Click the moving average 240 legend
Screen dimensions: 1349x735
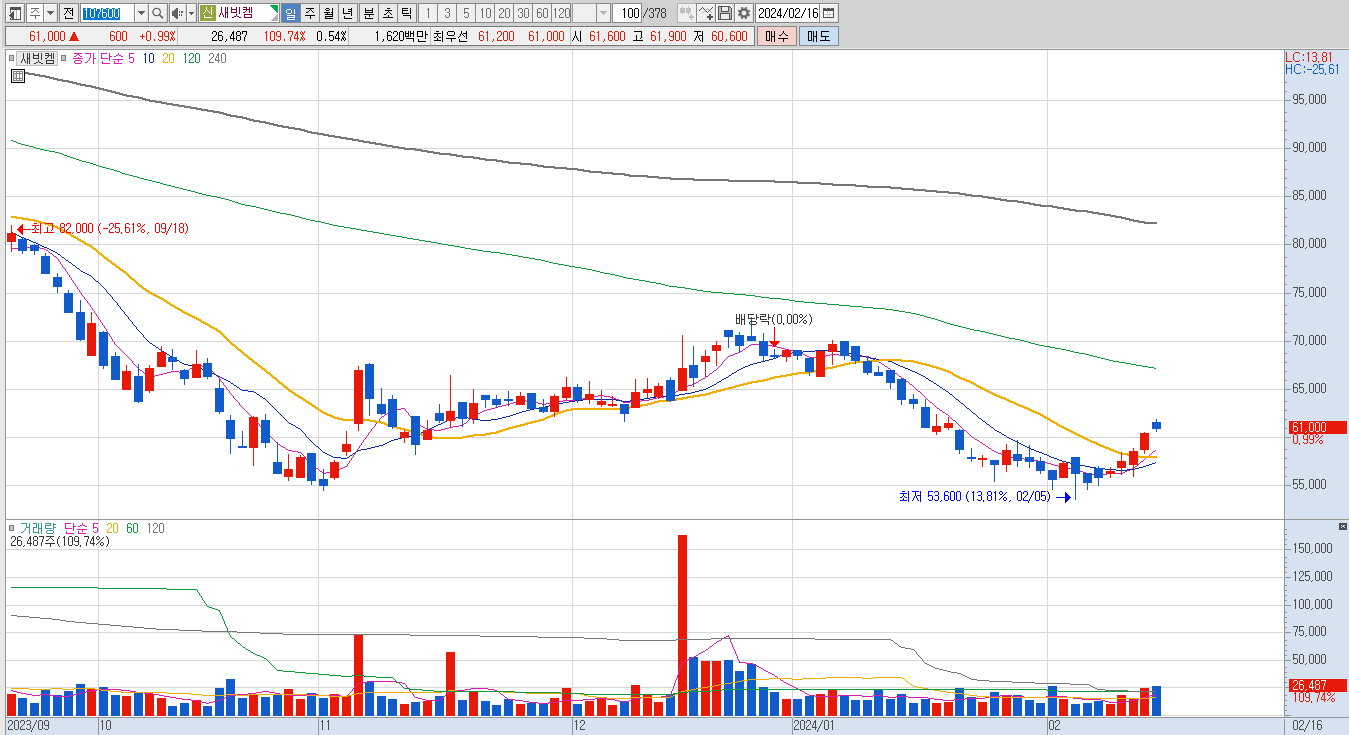pos(217,58)
